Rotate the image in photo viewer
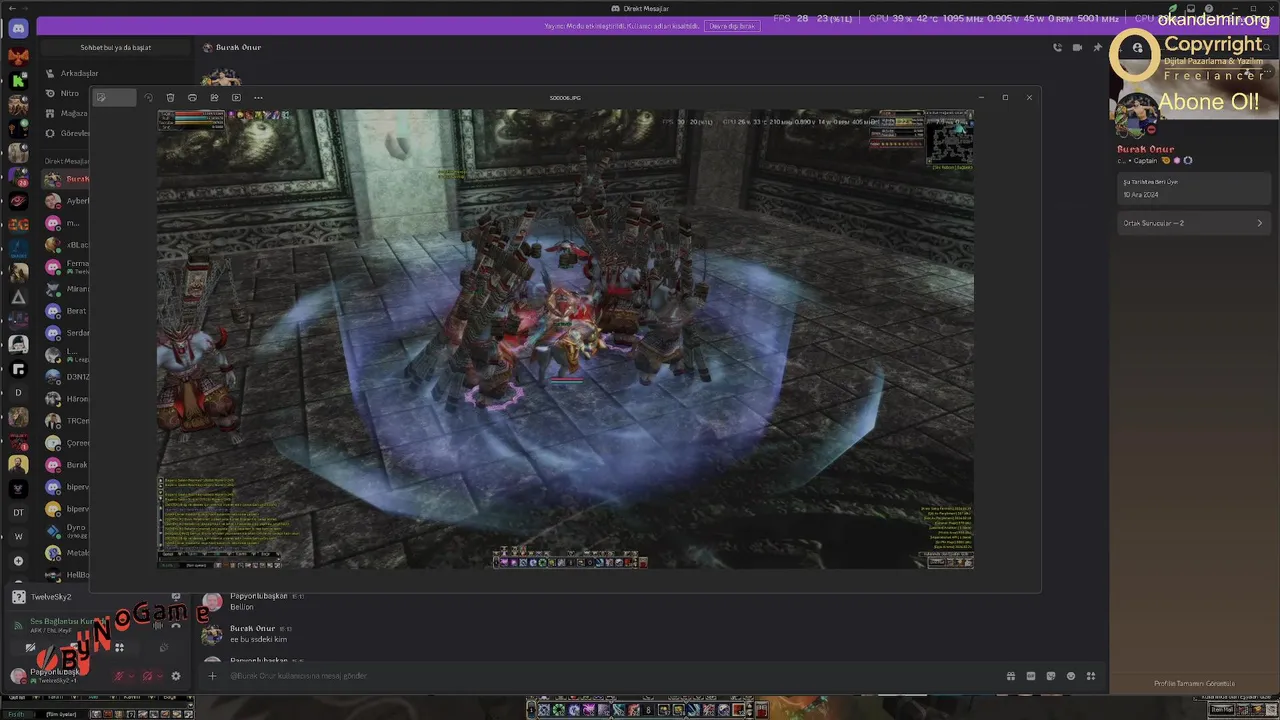Viewport: 1280px width, 720px height. pos(148,97)
